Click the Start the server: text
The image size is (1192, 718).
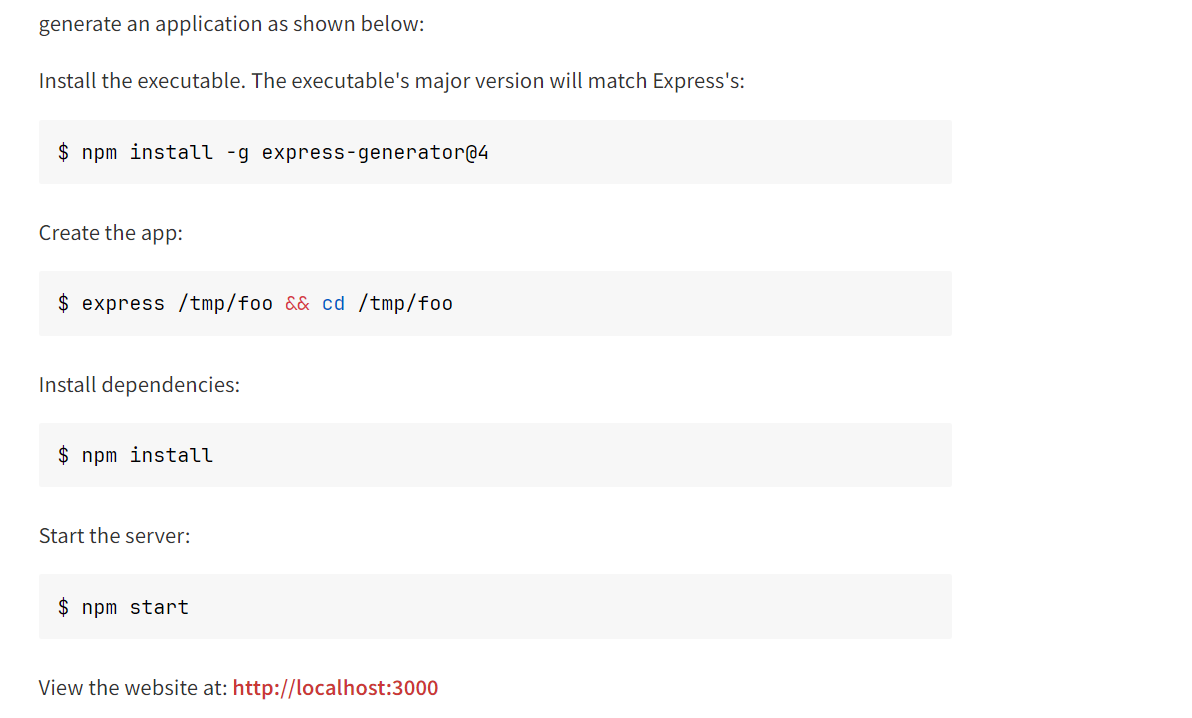pyautogui.click(x=114, y=536)
